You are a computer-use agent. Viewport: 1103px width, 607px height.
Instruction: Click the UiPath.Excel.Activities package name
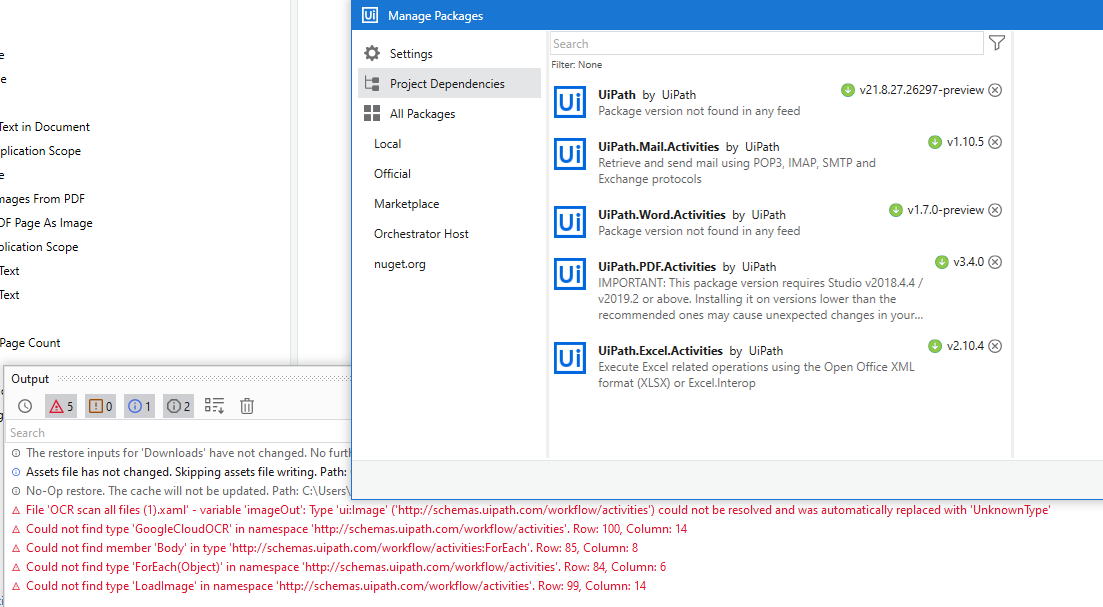click(661, 350)
